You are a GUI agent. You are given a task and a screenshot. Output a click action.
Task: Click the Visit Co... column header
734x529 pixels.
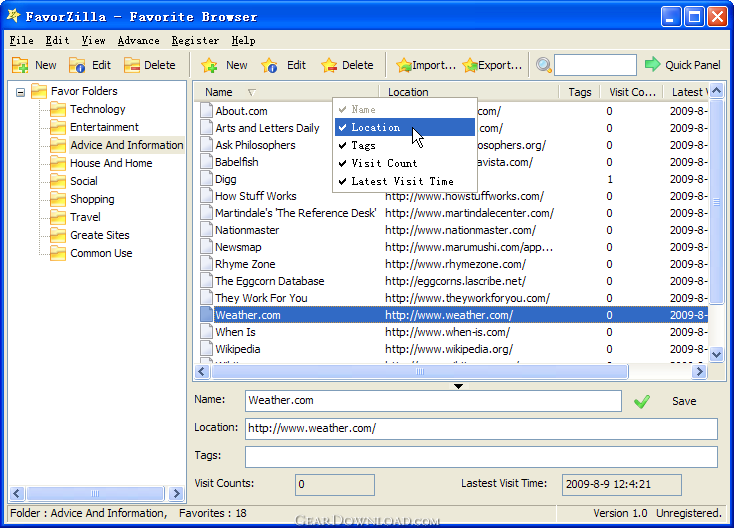coord(632,92)
